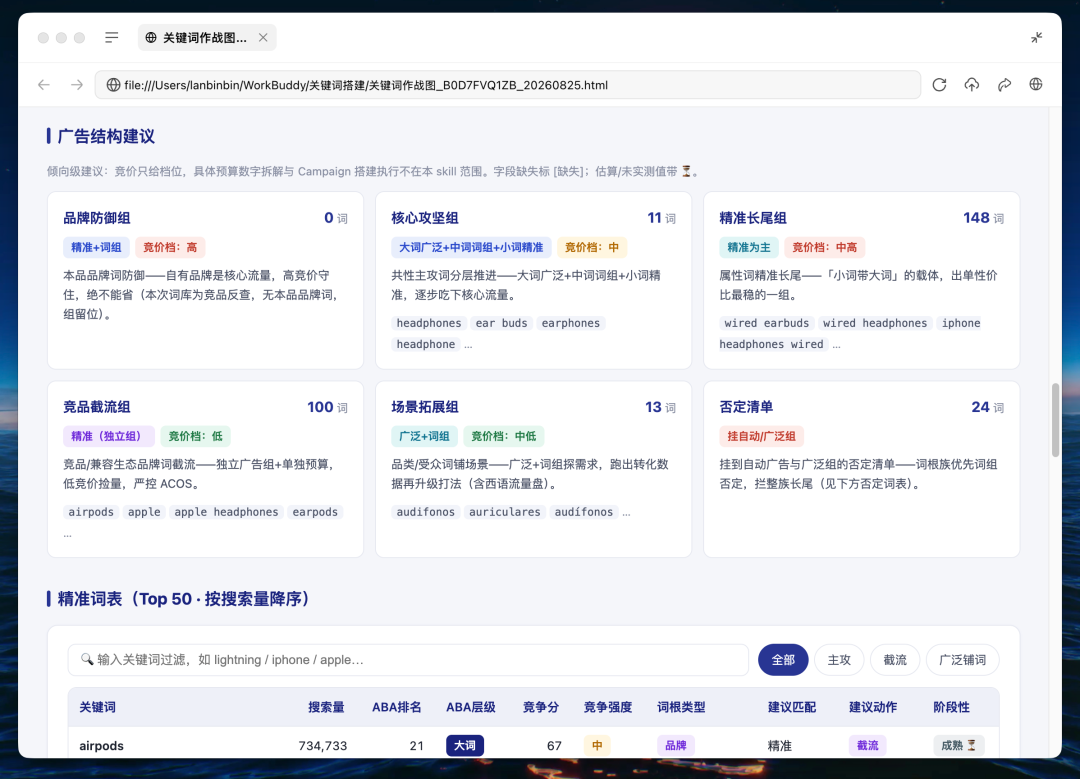Screen dimensions: 1080x779
Task: Click the airpods keyword row
Action: point(534,743)
